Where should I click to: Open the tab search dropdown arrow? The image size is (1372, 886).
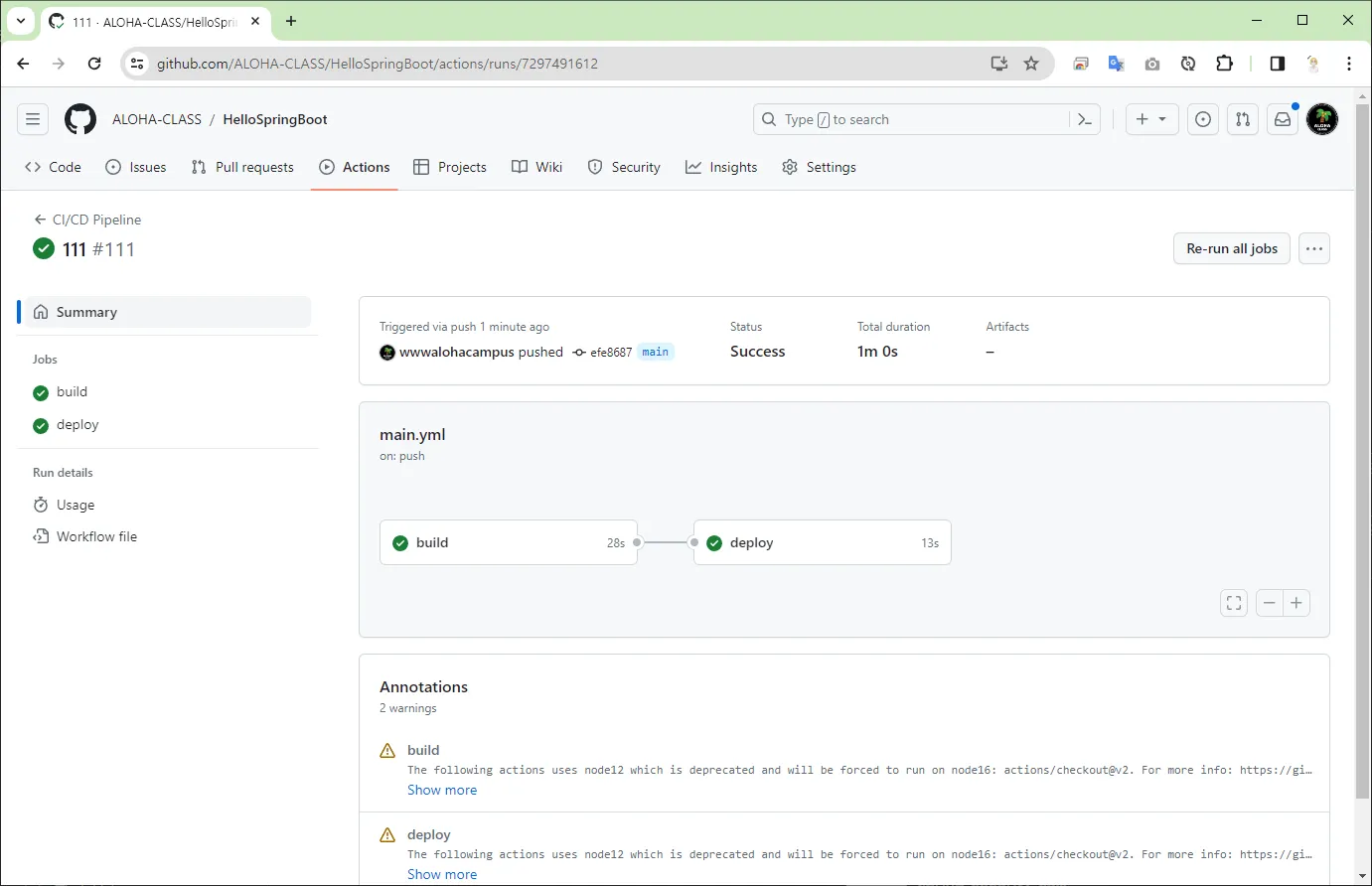click(x=21, y=21)
